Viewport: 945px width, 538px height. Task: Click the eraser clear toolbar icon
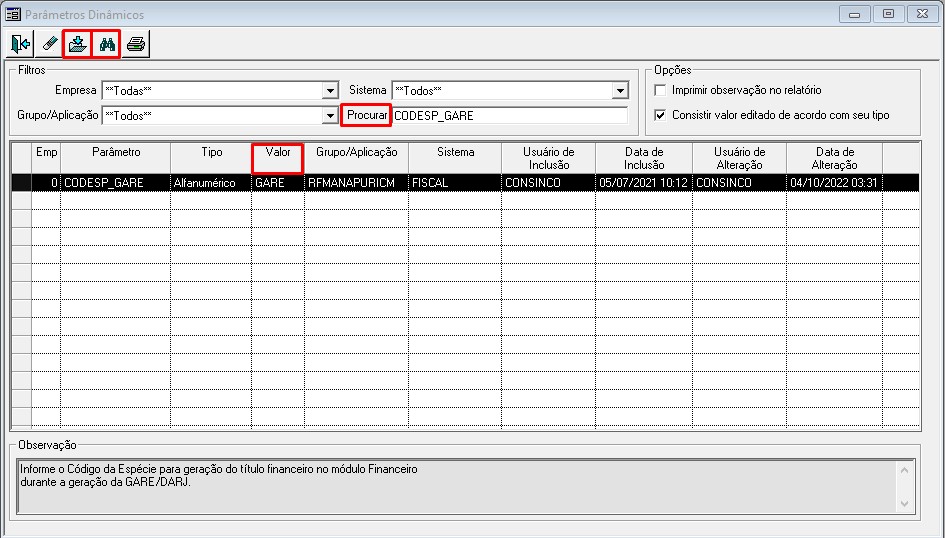point(49,44)
